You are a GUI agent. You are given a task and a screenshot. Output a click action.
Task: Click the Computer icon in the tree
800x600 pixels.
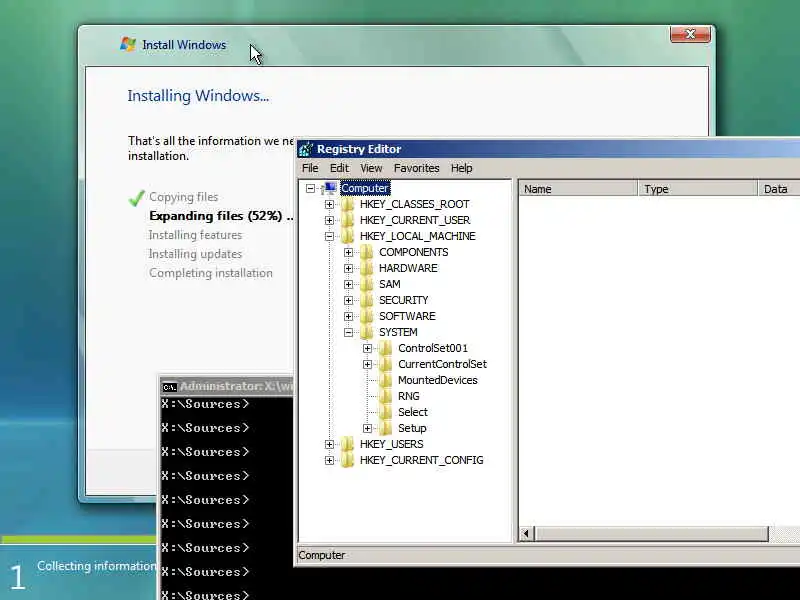tap(330, 188)
